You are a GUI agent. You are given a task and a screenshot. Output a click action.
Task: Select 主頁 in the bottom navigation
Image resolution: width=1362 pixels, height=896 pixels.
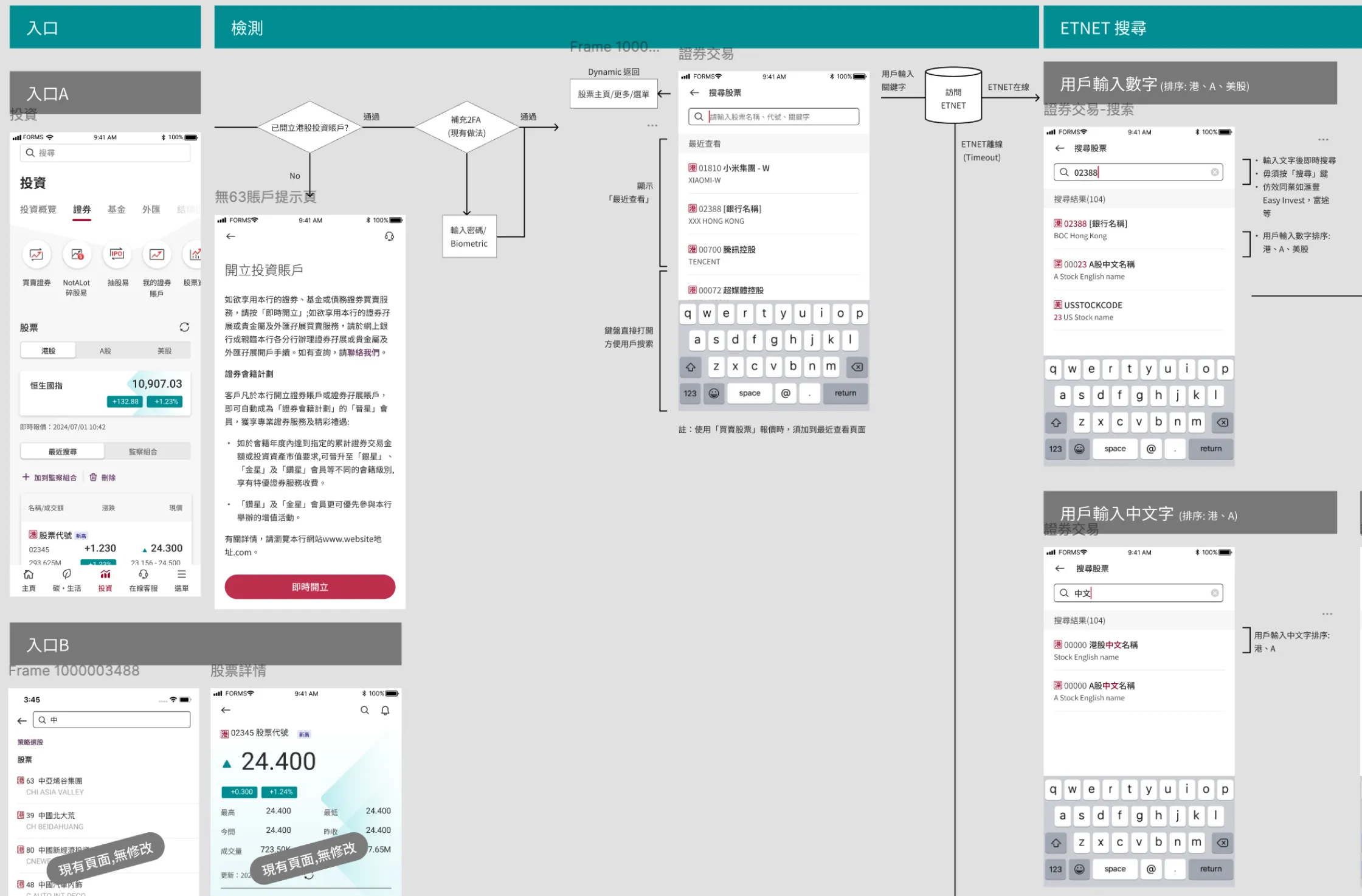click(x=29, y=579)
